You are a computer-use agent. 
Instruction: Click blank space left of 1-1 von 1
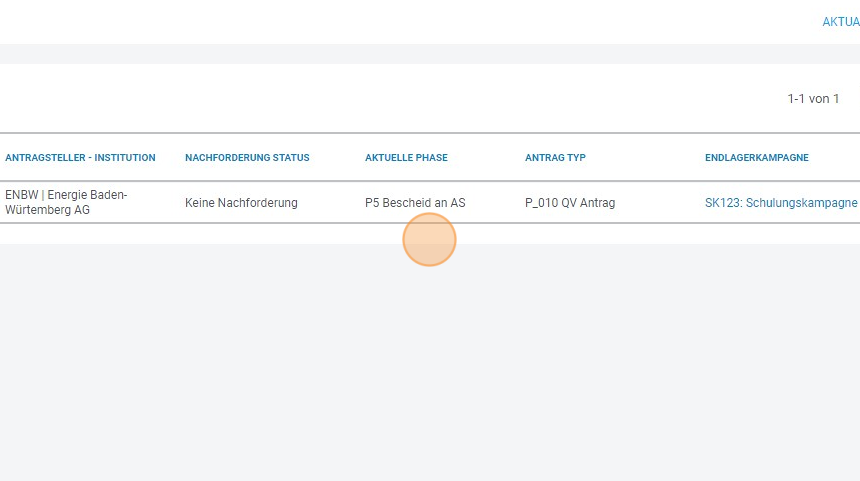[400, 99]
